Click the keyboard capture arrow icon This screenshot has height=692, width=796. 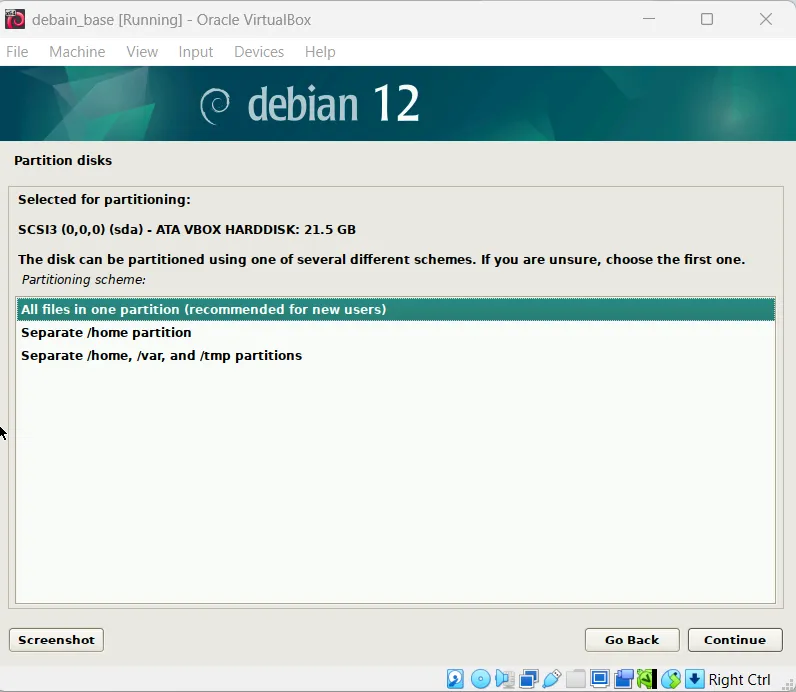tap(694, 679)
